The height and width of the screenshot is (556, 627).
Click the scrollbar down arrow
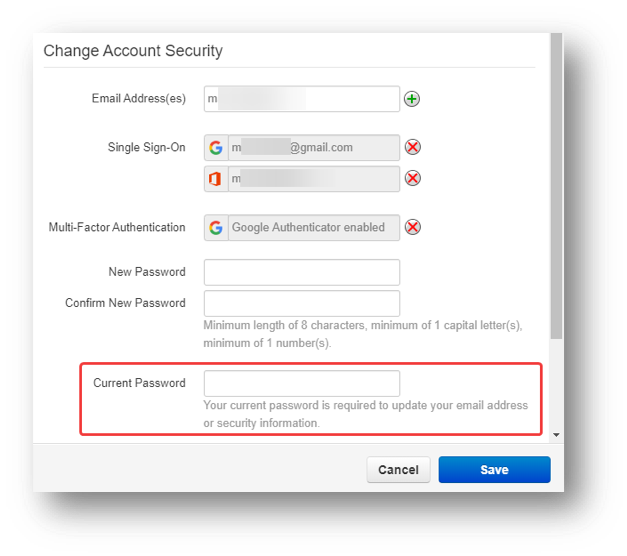point(557,436)
